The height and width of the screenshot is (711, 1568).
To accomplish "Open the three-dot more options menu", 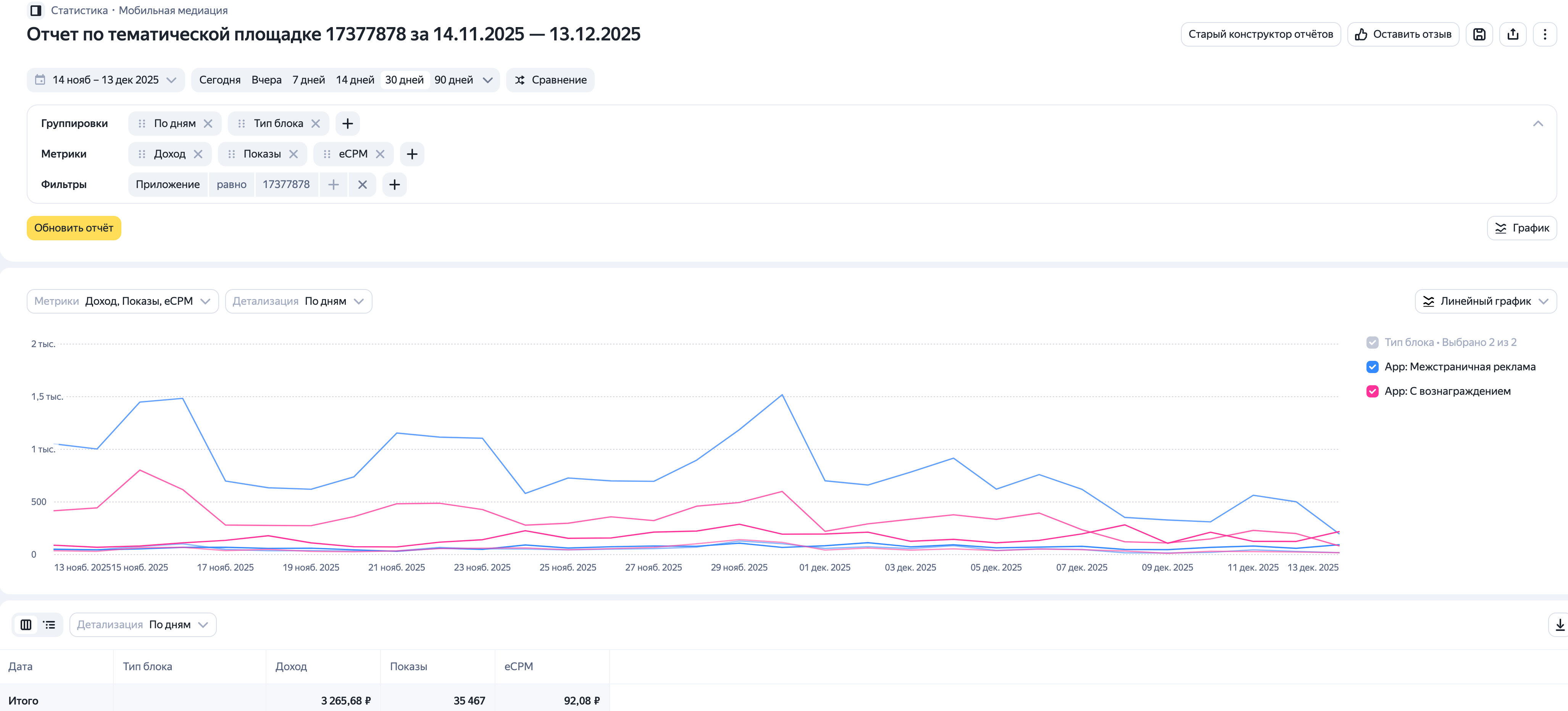I will pos(1544,34).
